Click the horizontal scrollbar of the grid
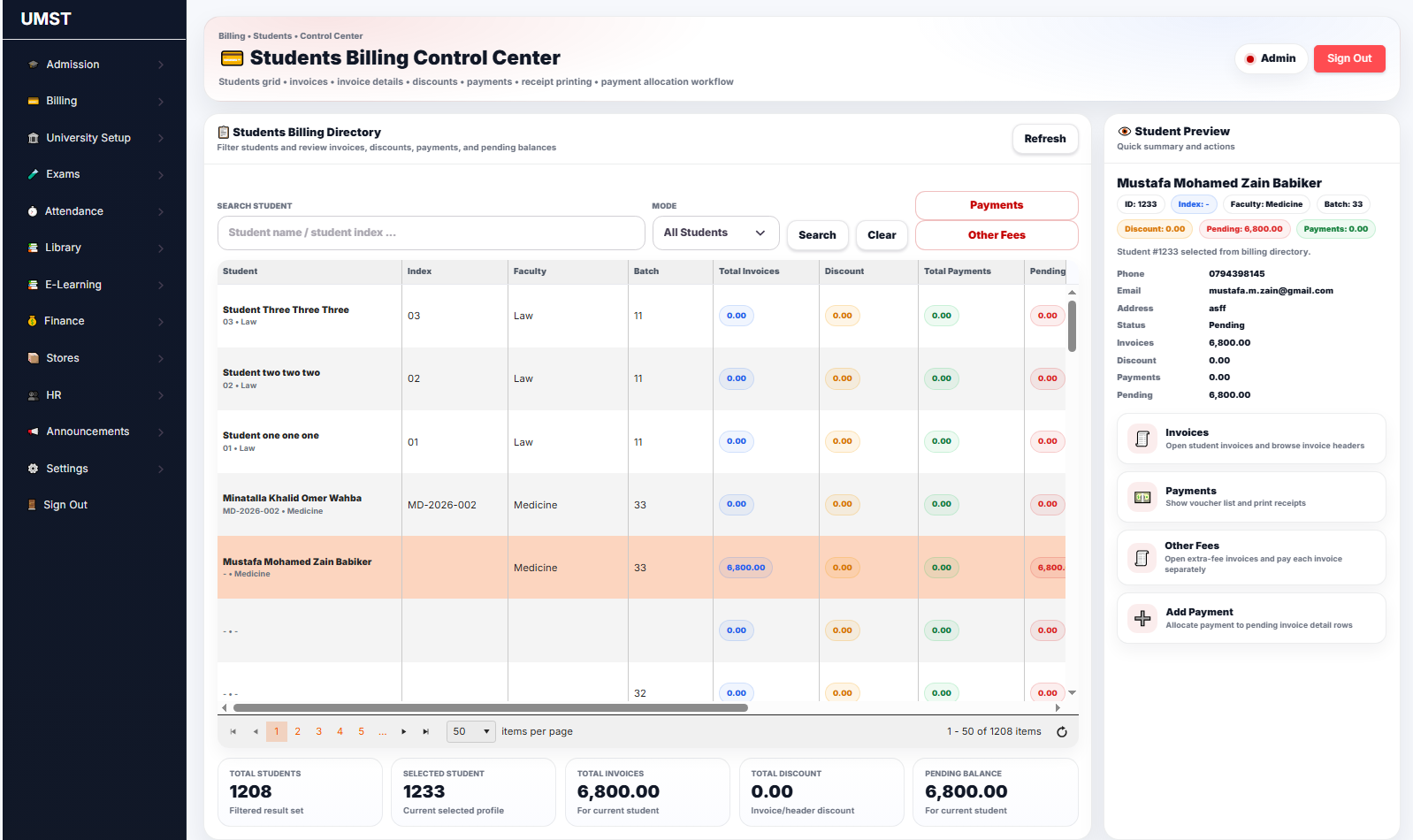Screen dimensions: 1413x840 point(491,707)
